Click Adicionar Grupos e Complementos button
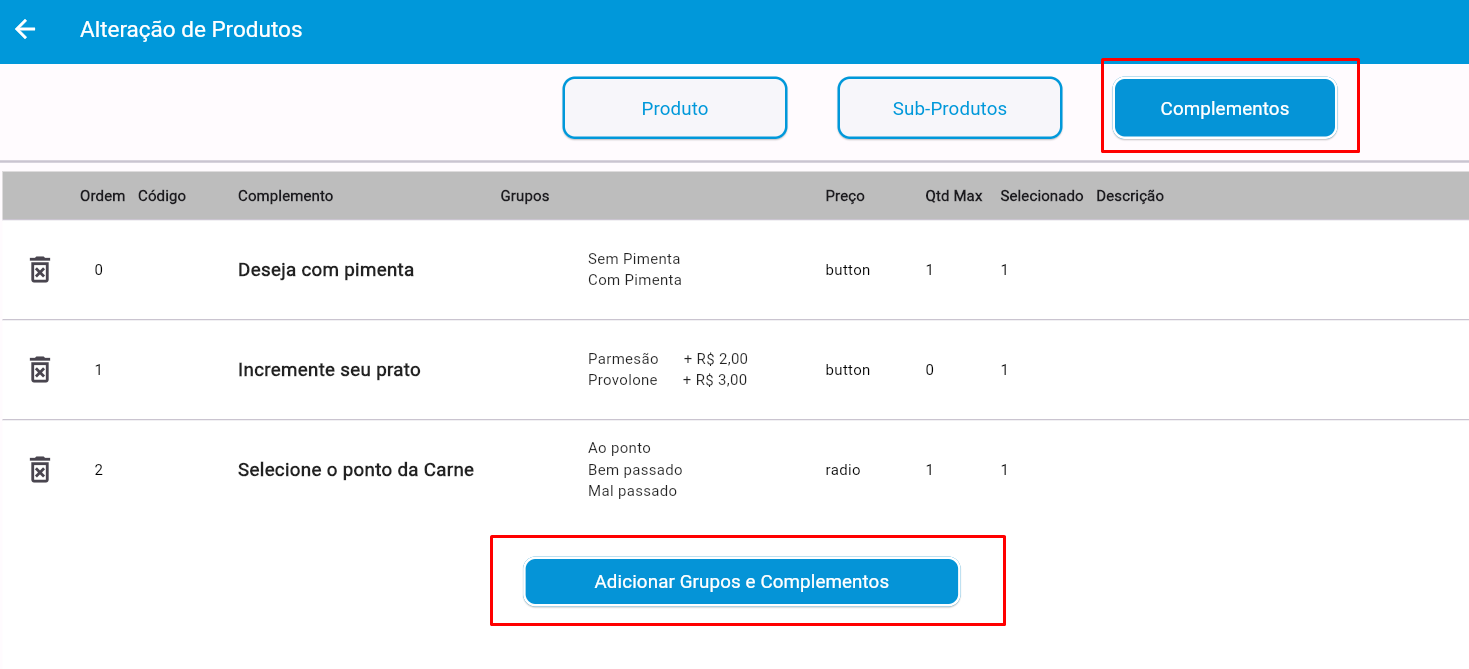 coord(741,582)
